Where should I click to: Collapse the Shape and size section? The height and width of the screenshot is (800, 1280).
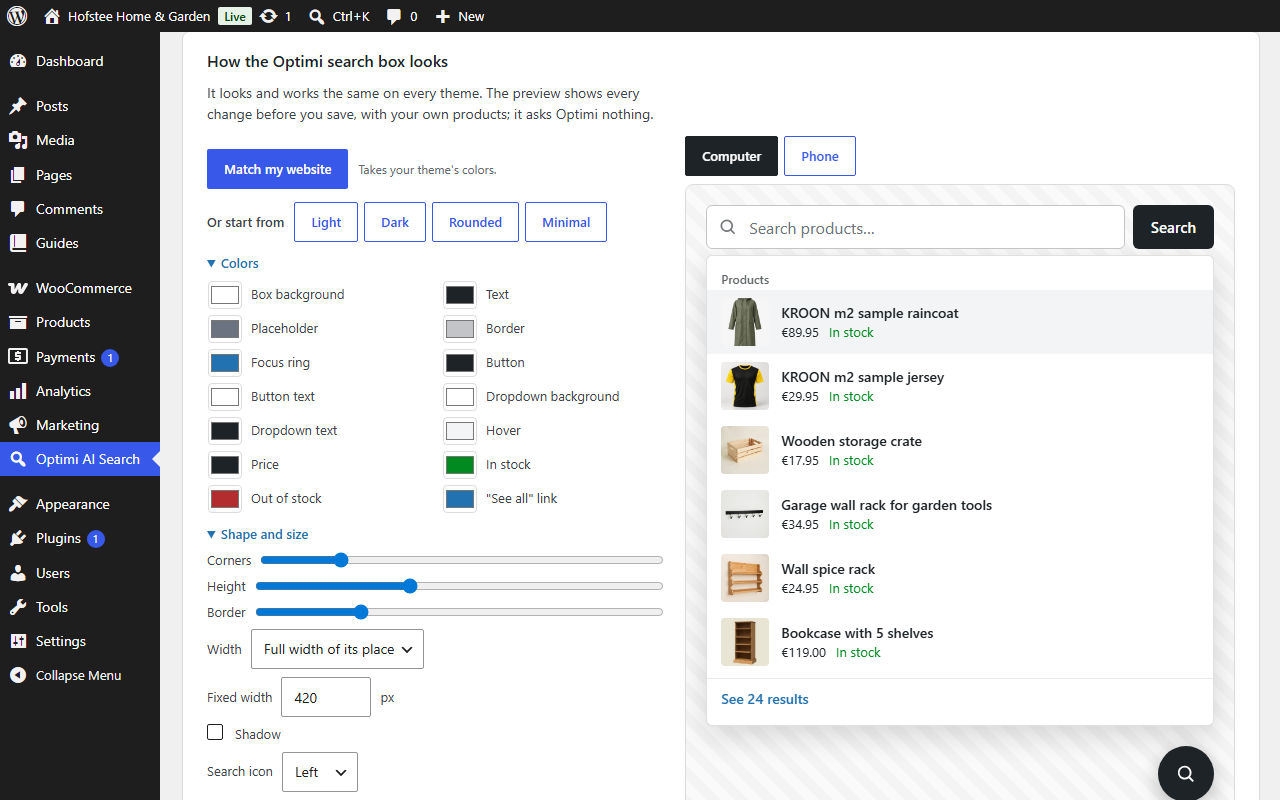(258, 534)
